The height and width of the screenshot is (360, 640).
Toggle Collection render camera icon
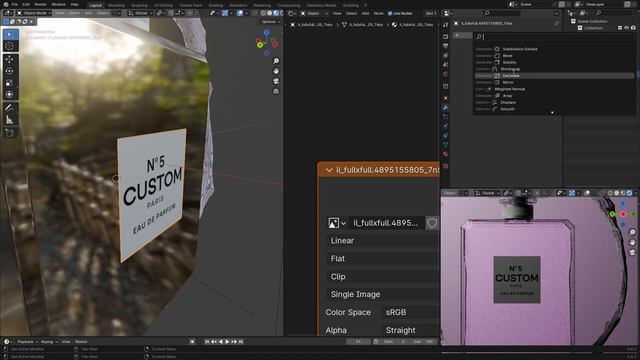(633, 28)
